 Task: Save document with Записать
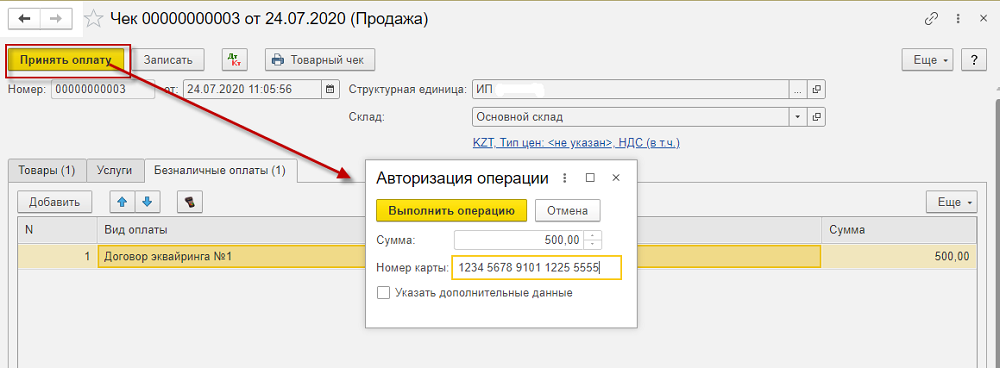coord(168,59)
